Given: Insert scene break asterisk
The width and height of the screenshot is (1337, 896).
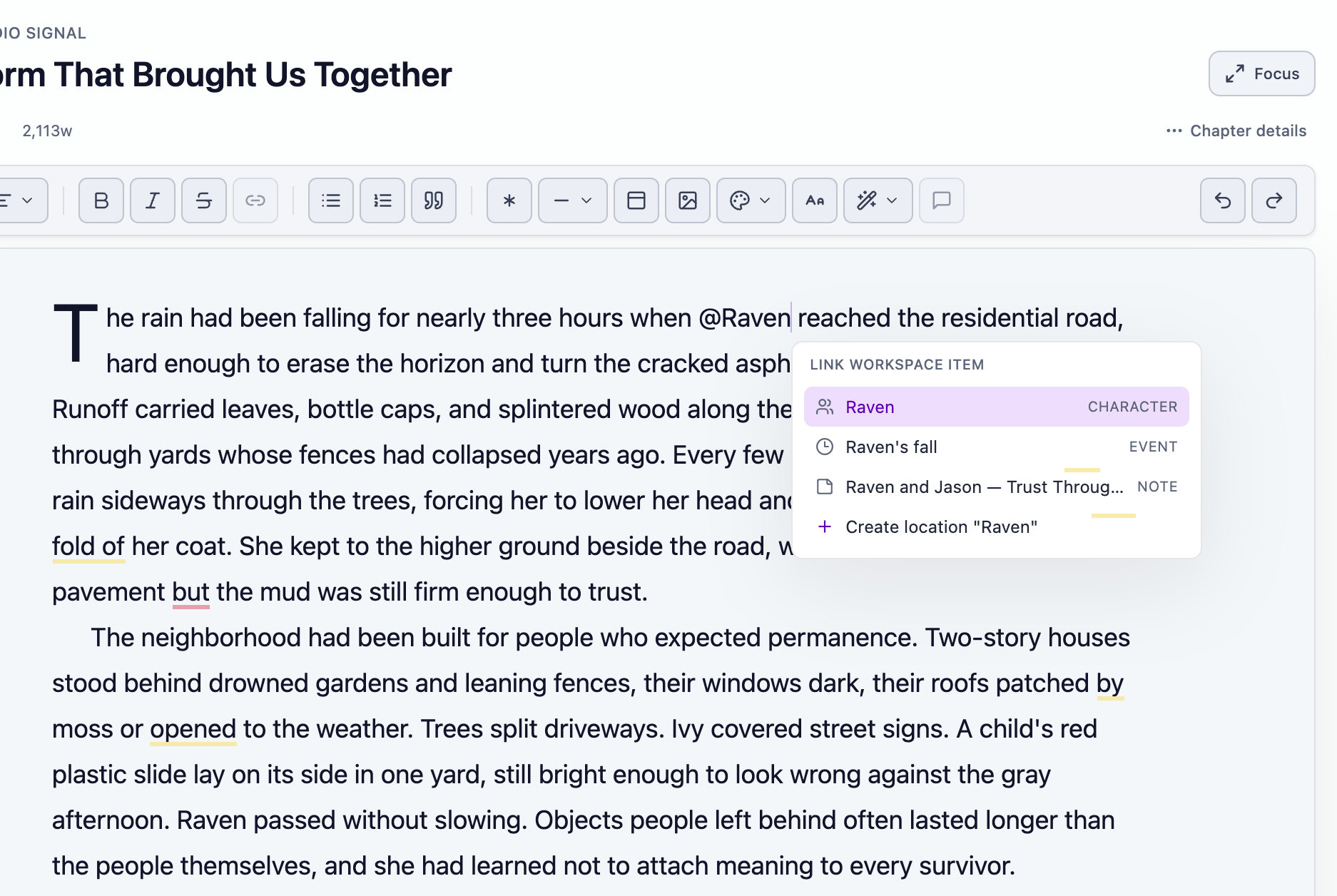Looking at the screenshot, I should click(x=509, y=200).
